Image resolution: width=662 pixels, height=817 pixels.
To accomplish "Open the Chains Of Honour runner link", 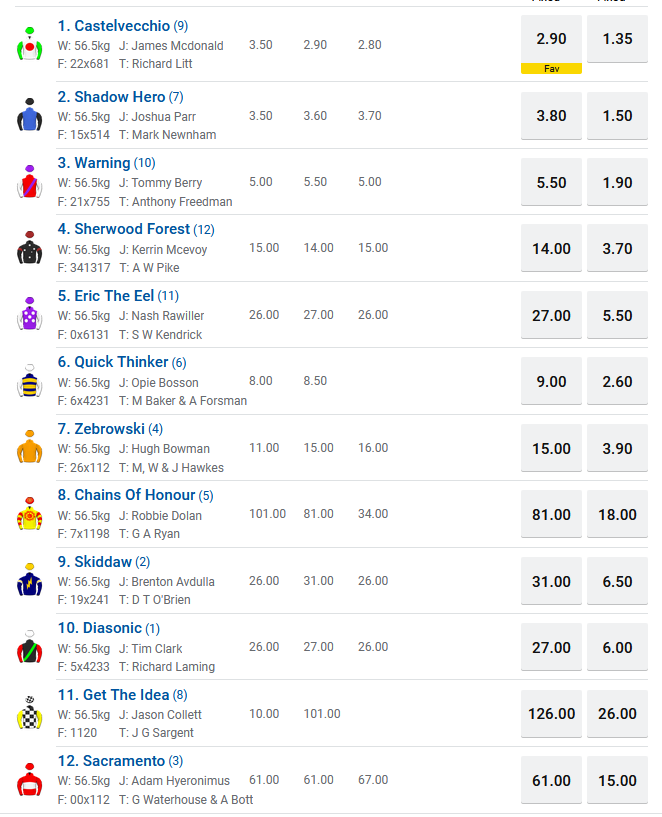I will (x=135, y=495).
